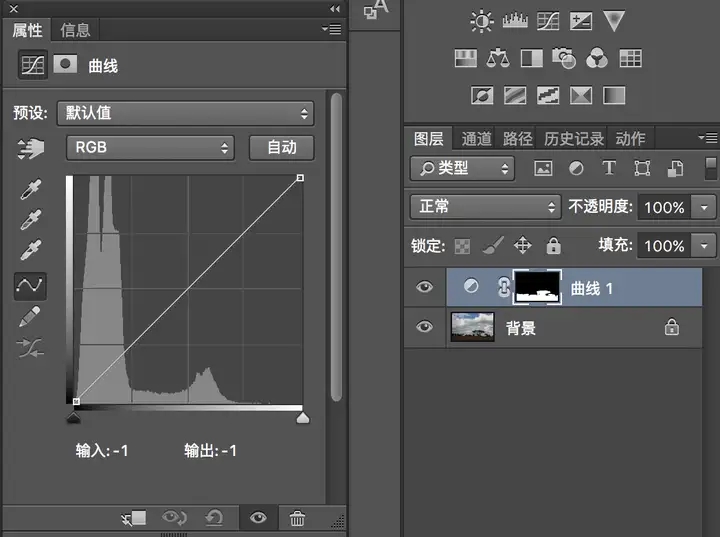Open the text character panel icon

coord(376,9)
